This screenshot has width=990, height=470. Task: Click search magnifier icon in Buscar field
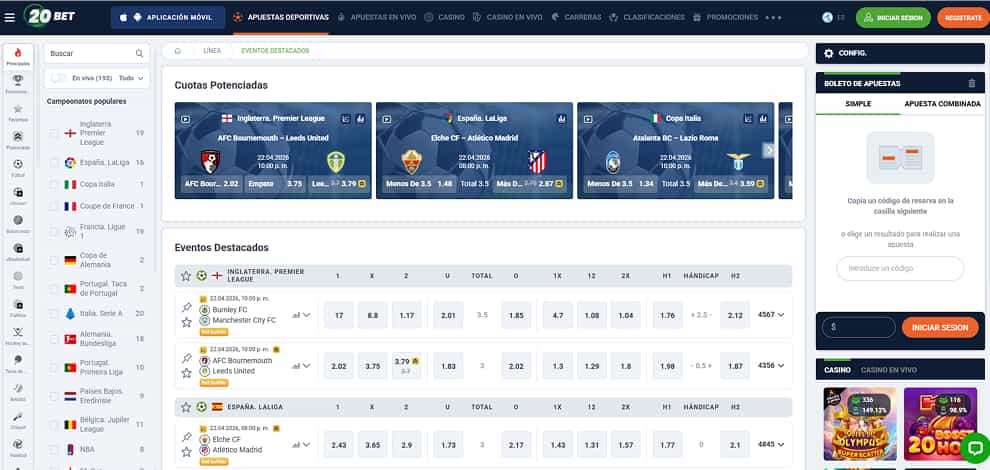140,54
